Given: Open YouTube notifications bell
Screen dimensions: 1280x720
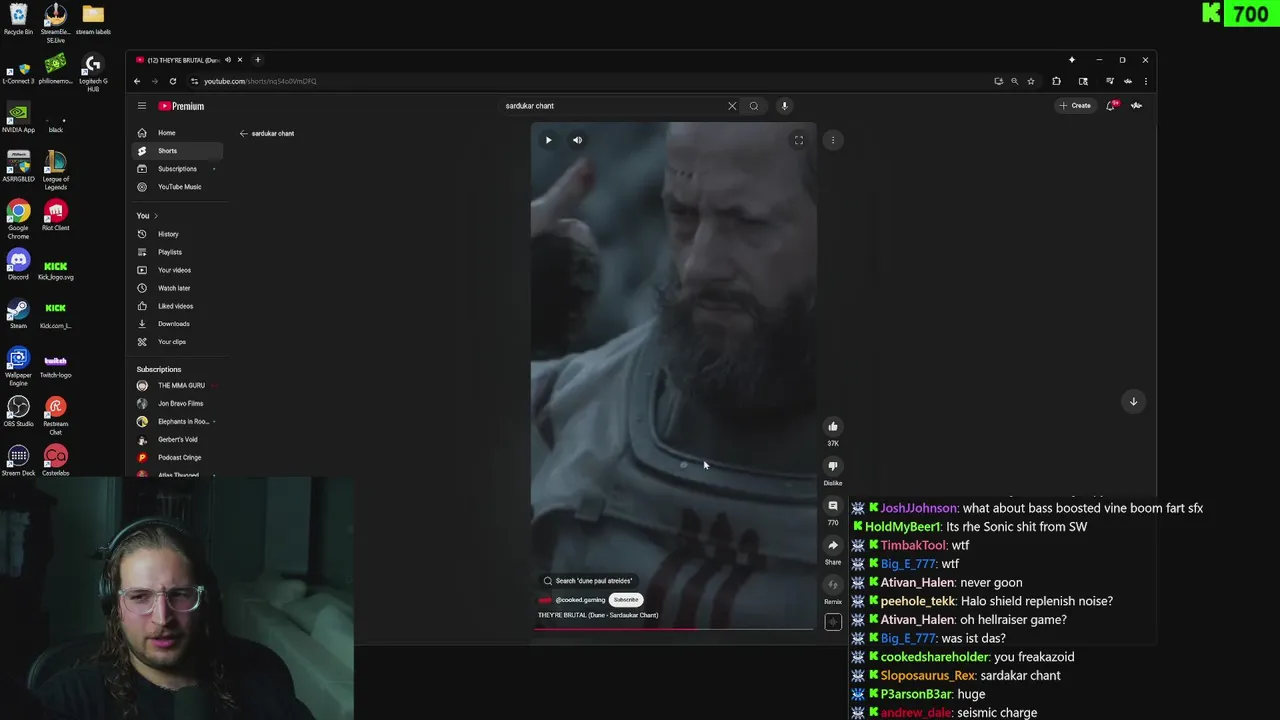Looking at the screenshot, I should [1111, 106].
